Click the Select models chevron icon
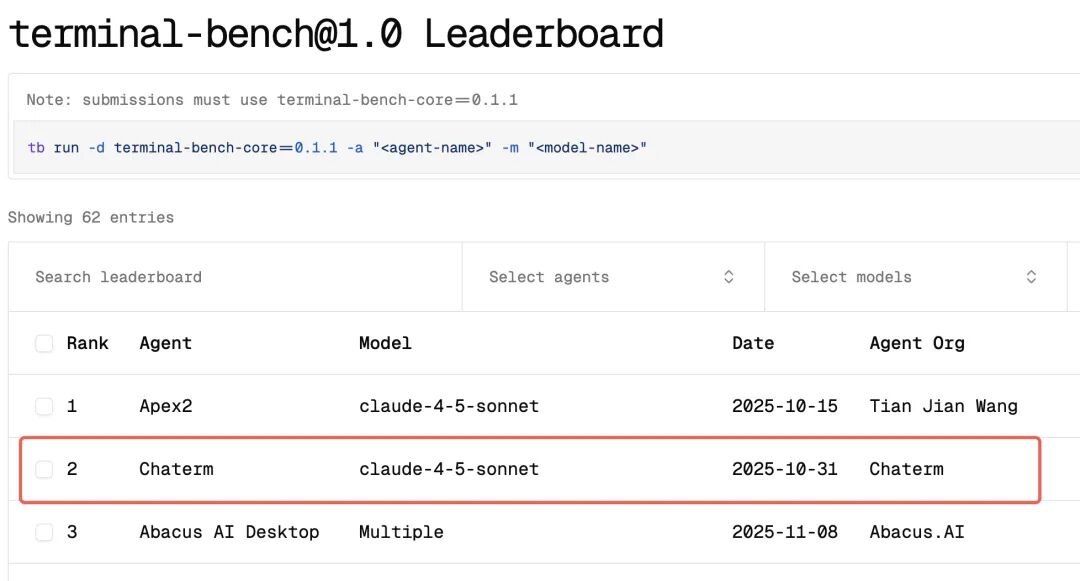 (x=1031, y=277)
